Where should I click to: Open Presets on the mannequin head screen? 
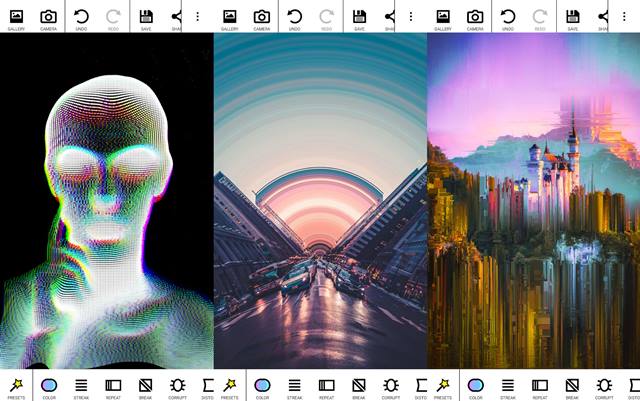(x=16, y=388)
